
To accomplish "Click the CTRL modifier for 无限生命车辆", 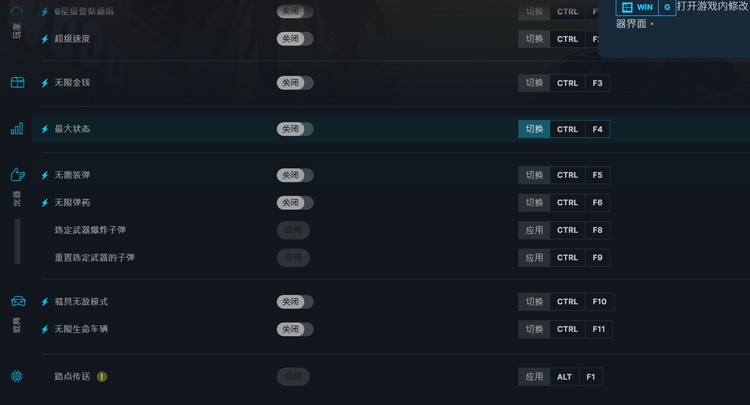I will (567, 329).
